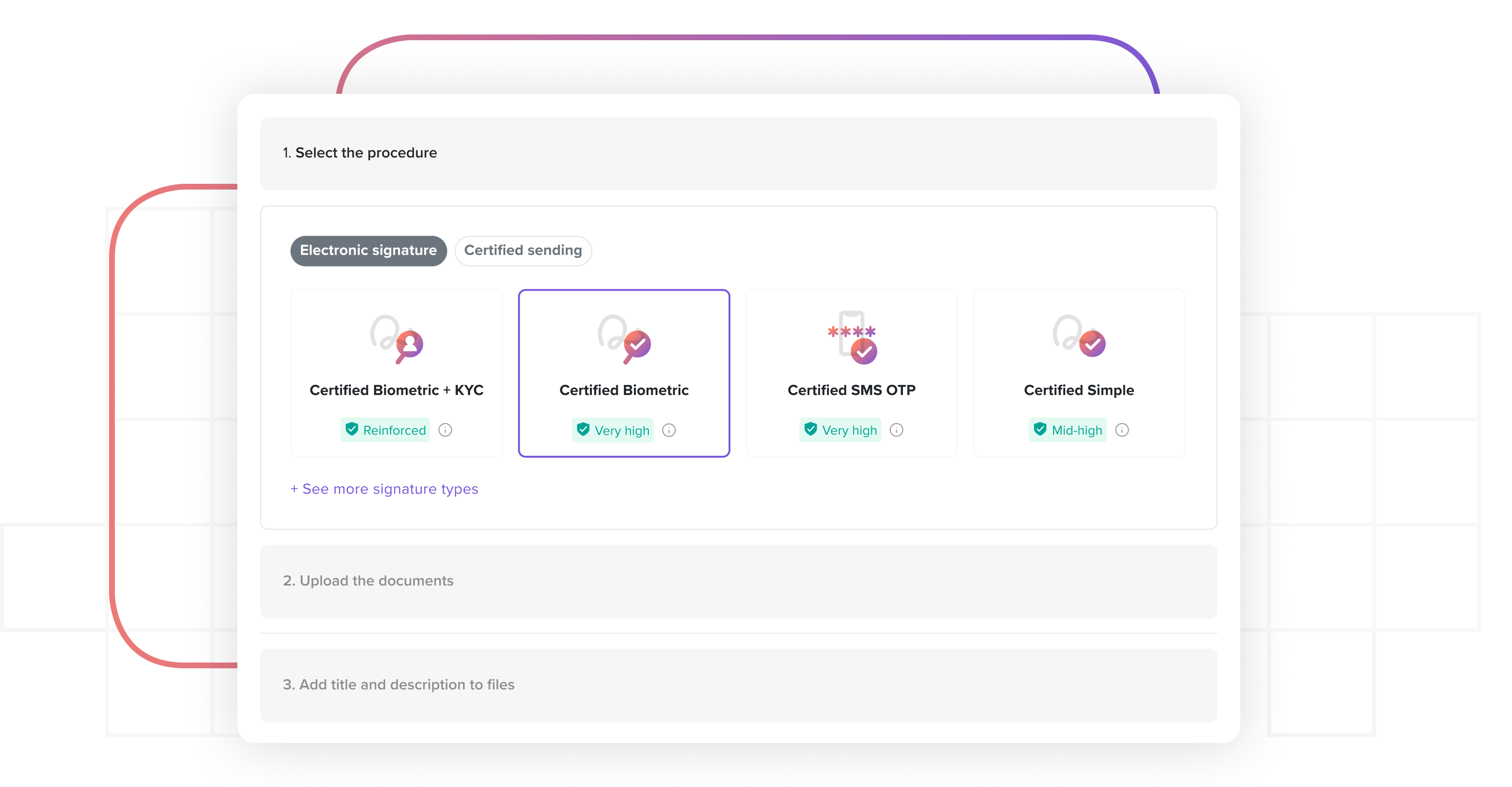Viewport: 1512px width, 787px height.
Task: Click shield icon in Reinforced badge
Action: click(x=352, y=429)
